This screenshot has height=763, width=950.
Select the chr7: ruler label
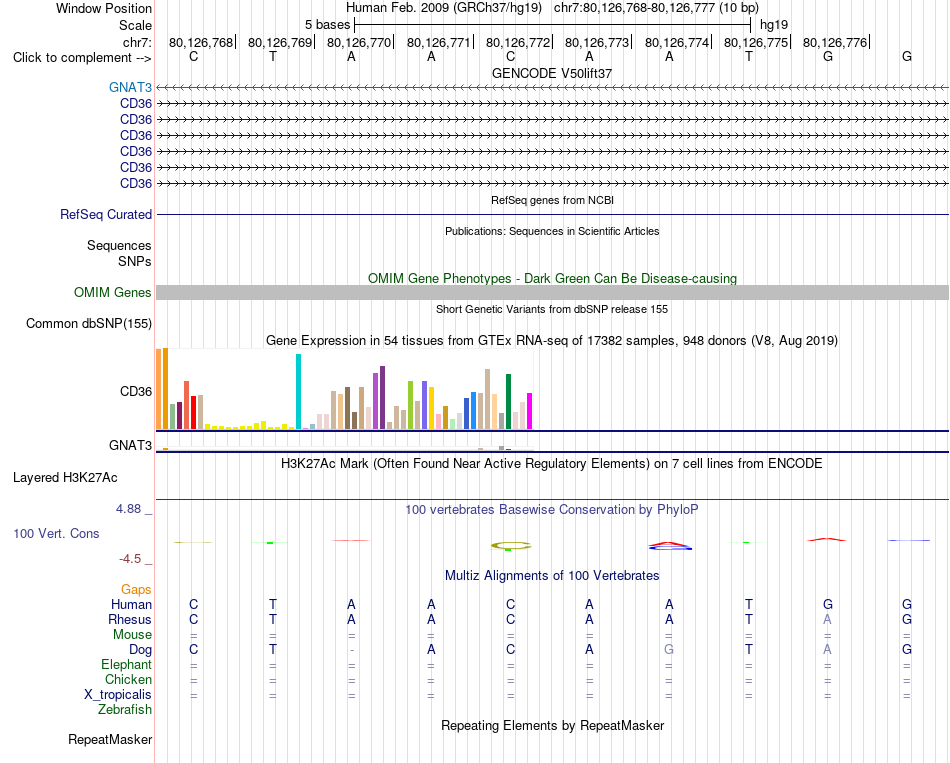coord(137,42)
